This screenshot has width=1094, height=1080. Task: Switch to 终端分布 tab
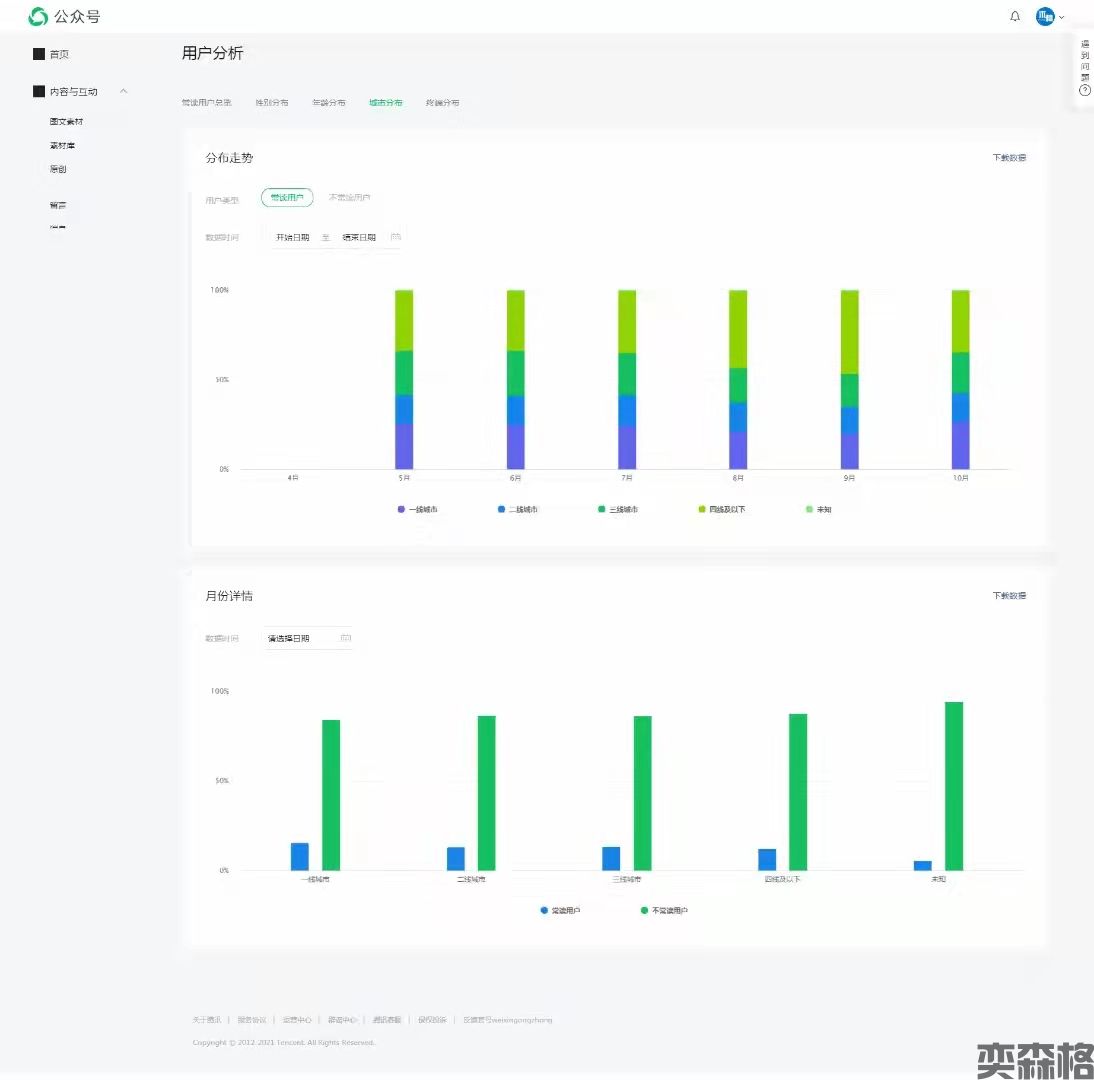tap(442, 103)
